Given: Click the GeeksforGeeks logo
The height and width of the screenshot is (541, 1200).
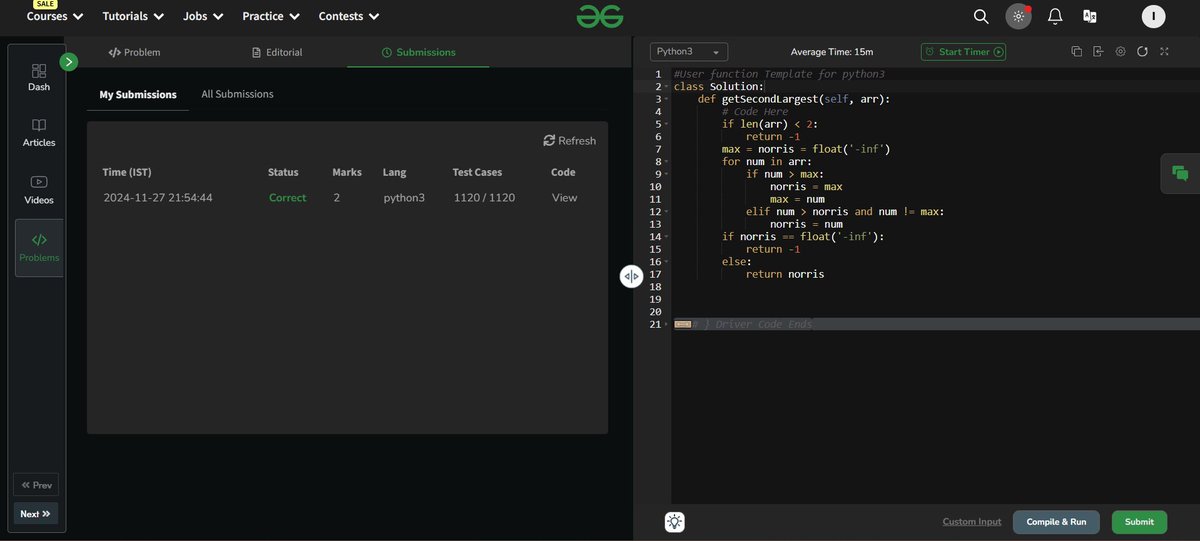Looking at the screenshot, I should (x=600, y=16).
